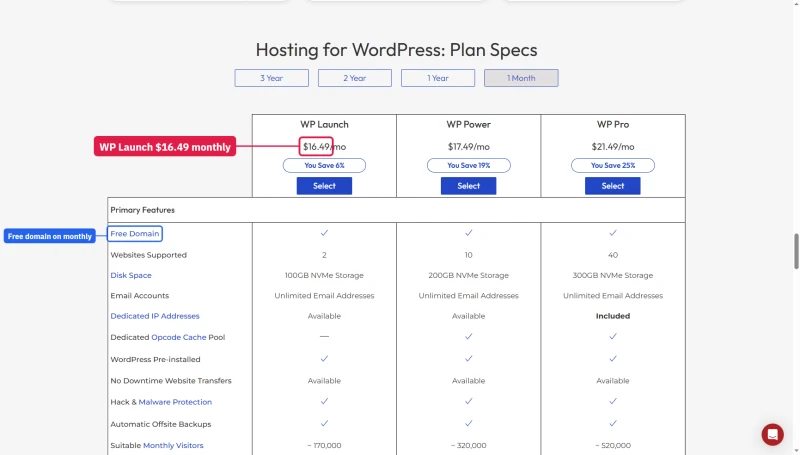Click WP Pro websites supported value 40

pos(613,255)
